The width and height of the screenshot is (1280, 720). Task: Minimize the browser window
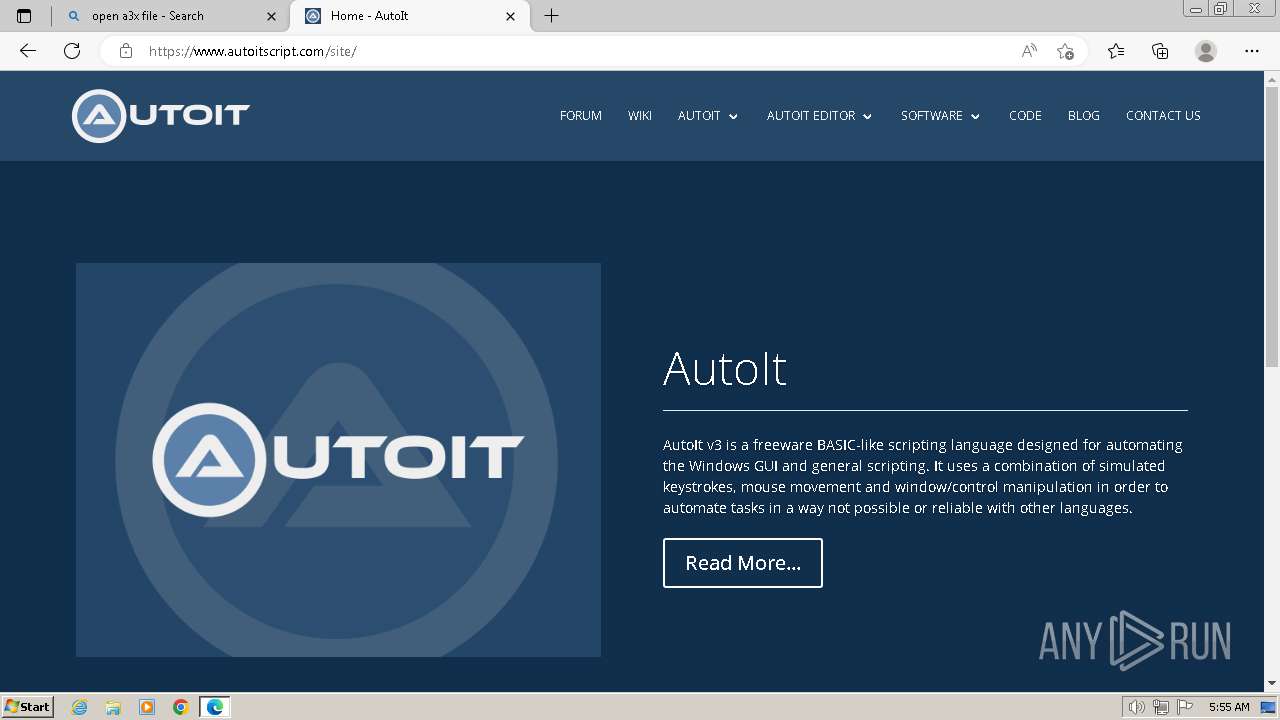point(1196,9)
